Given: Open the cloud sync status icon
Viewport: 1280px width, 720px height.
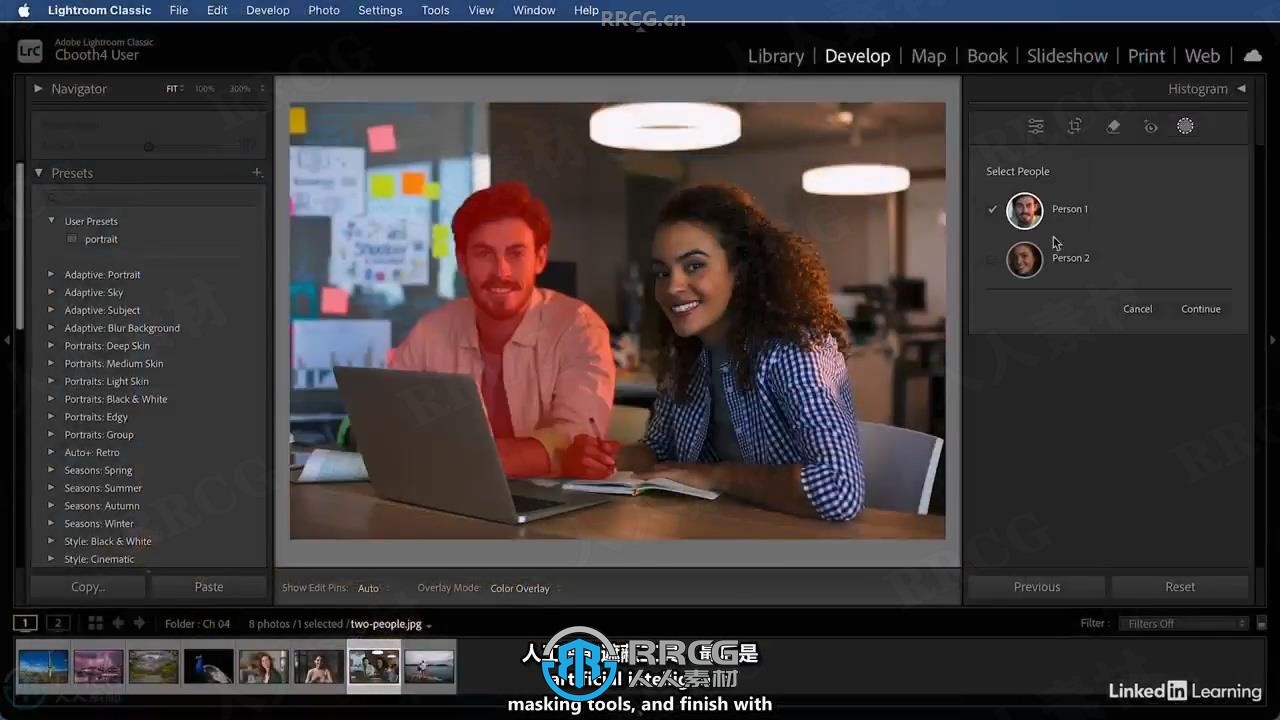Looking at the screenshot, I should coord(1252,56).
